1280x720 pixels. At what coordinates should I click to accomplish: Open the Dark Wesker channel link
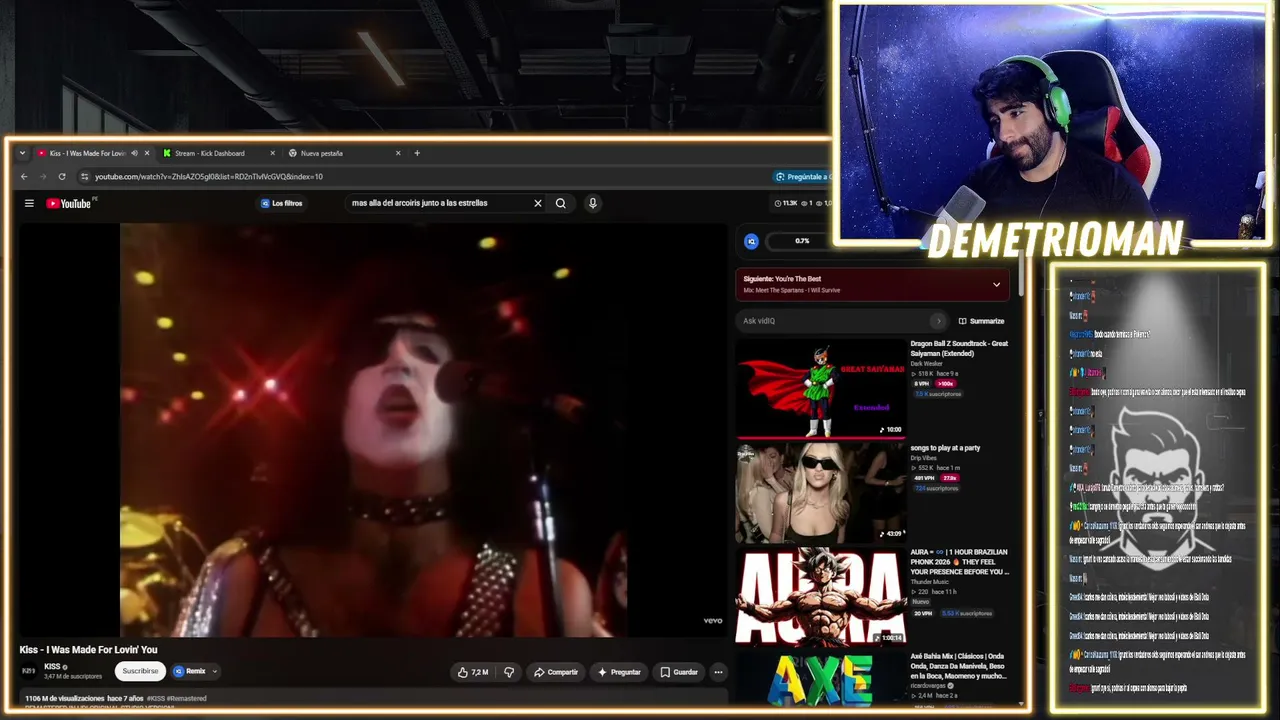pyautogui.click(x=926, y=364)
